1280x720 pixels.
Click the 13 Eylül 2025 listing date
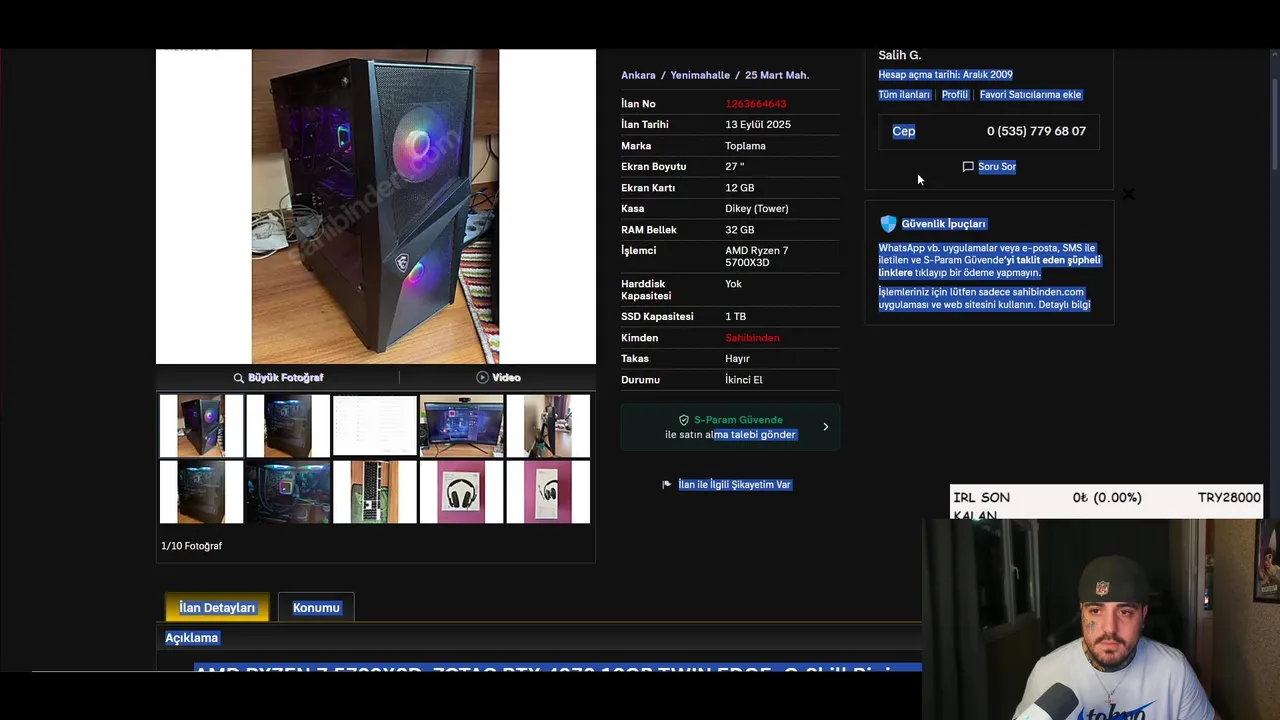pos(758,125)
